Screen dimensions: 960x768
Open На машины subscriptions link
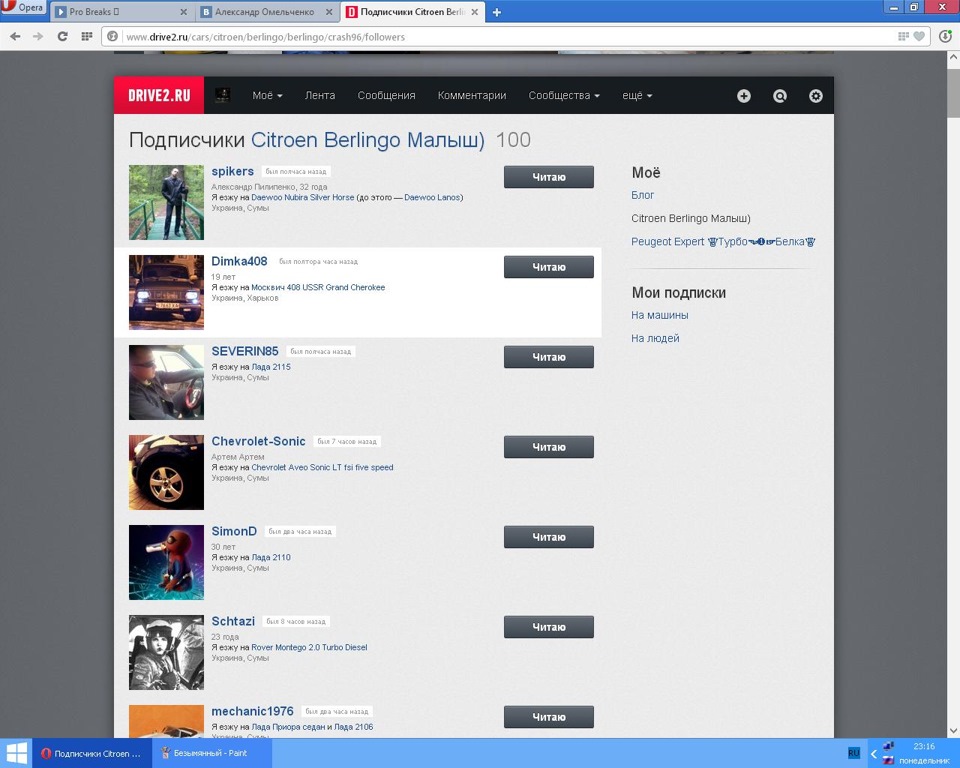[x=659, y=315]
